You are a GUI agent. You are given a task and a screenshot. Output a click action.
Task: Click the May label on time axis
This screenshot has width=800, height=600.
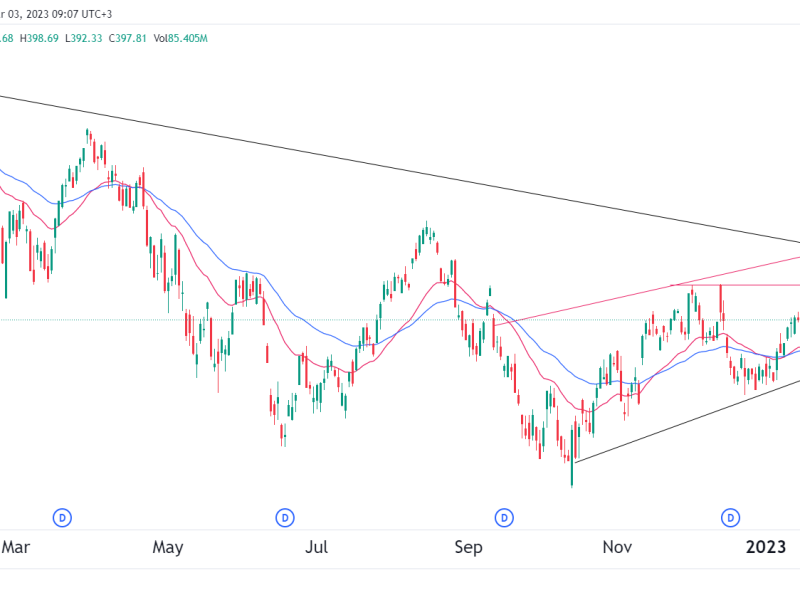pyautogui.click(x=168, y=547)
